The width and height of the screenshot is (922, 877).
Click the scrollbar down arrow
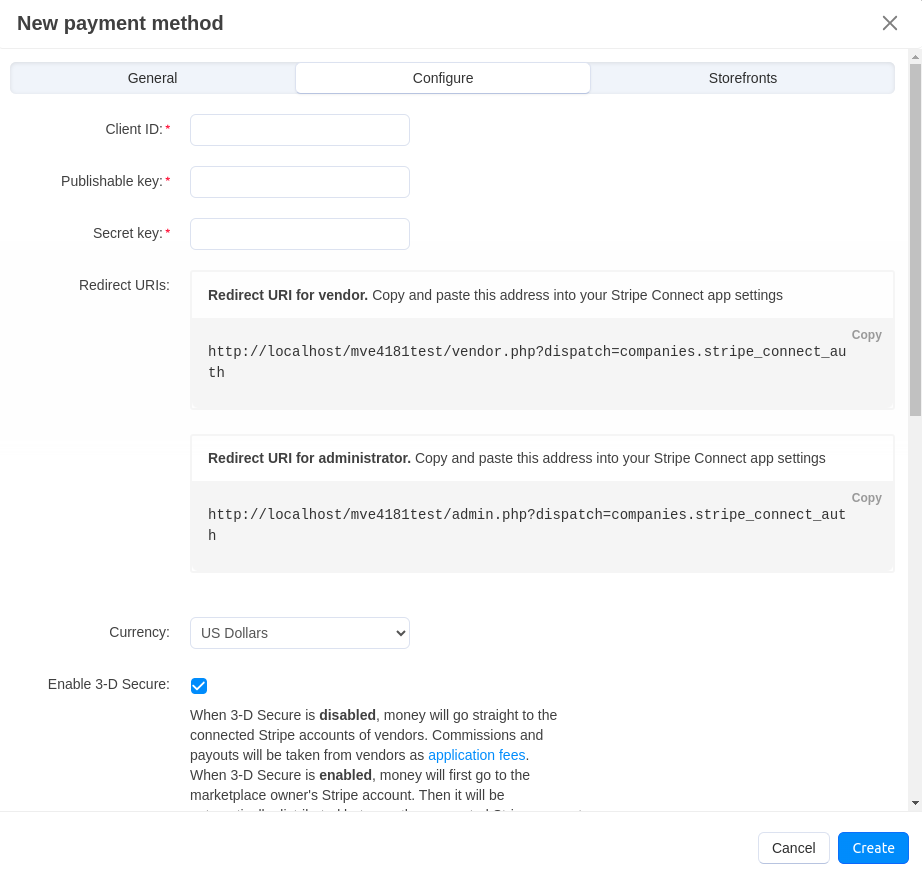point(915,803)
